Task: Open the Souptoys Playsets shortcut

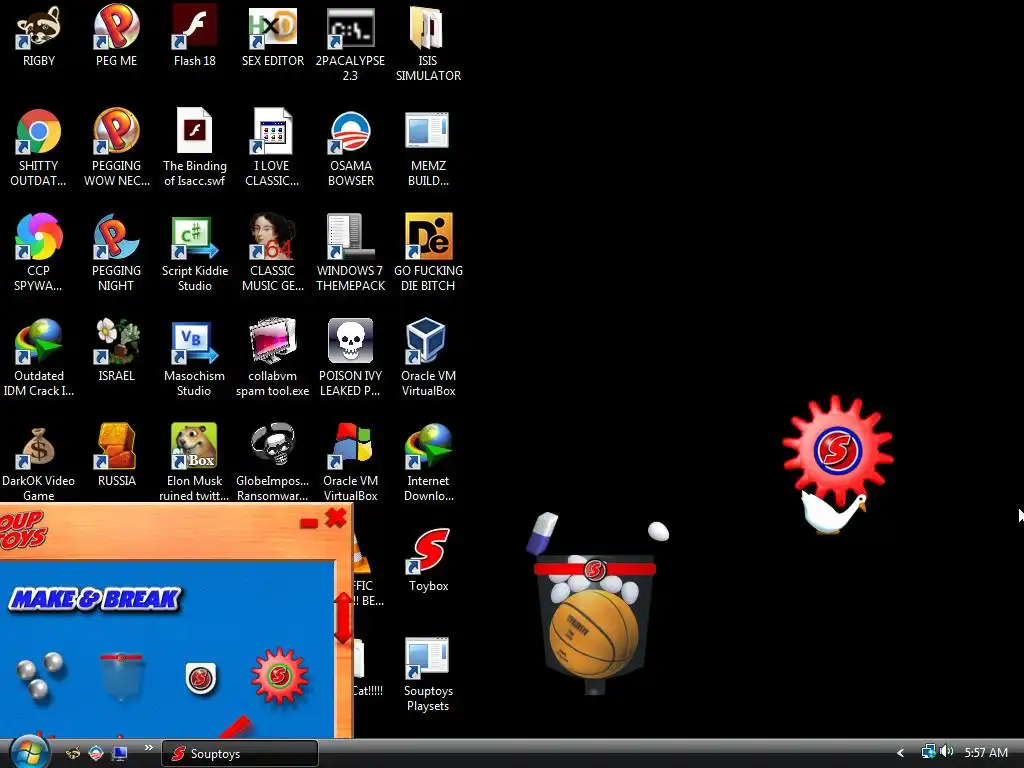Action: (428, 674)
